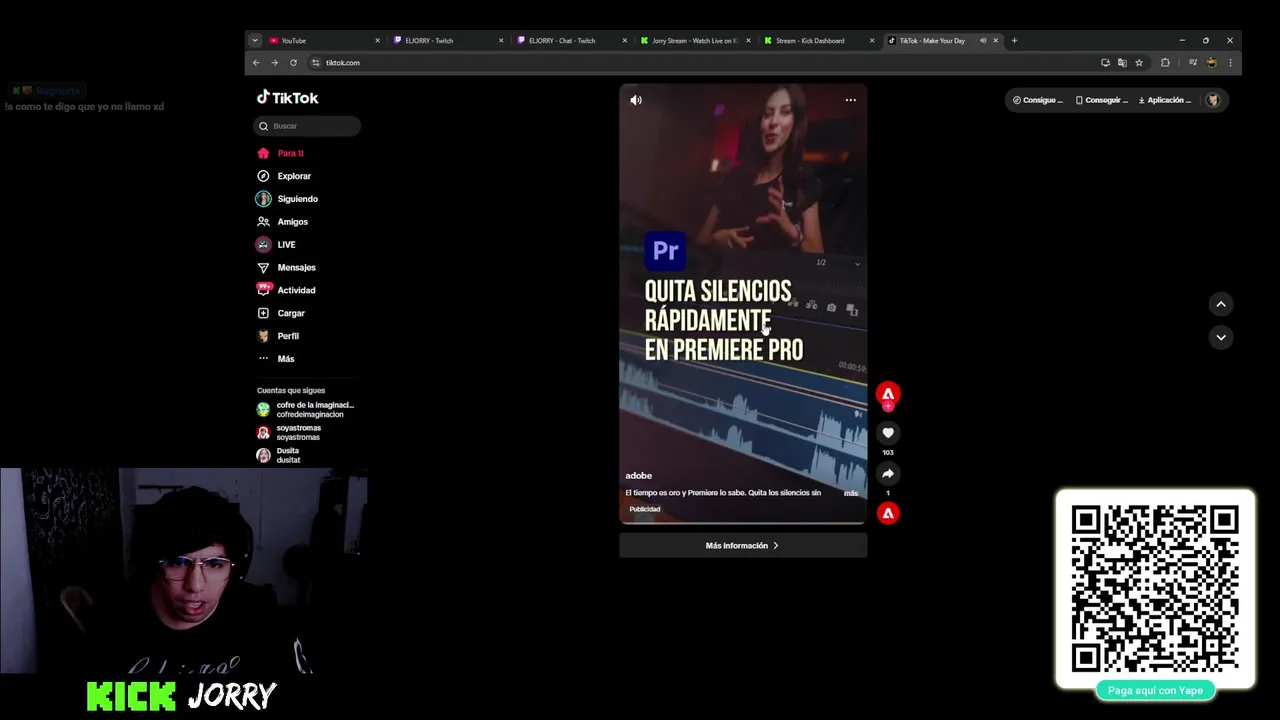Click the install app icon in address bar

(x=1105, y=63)
